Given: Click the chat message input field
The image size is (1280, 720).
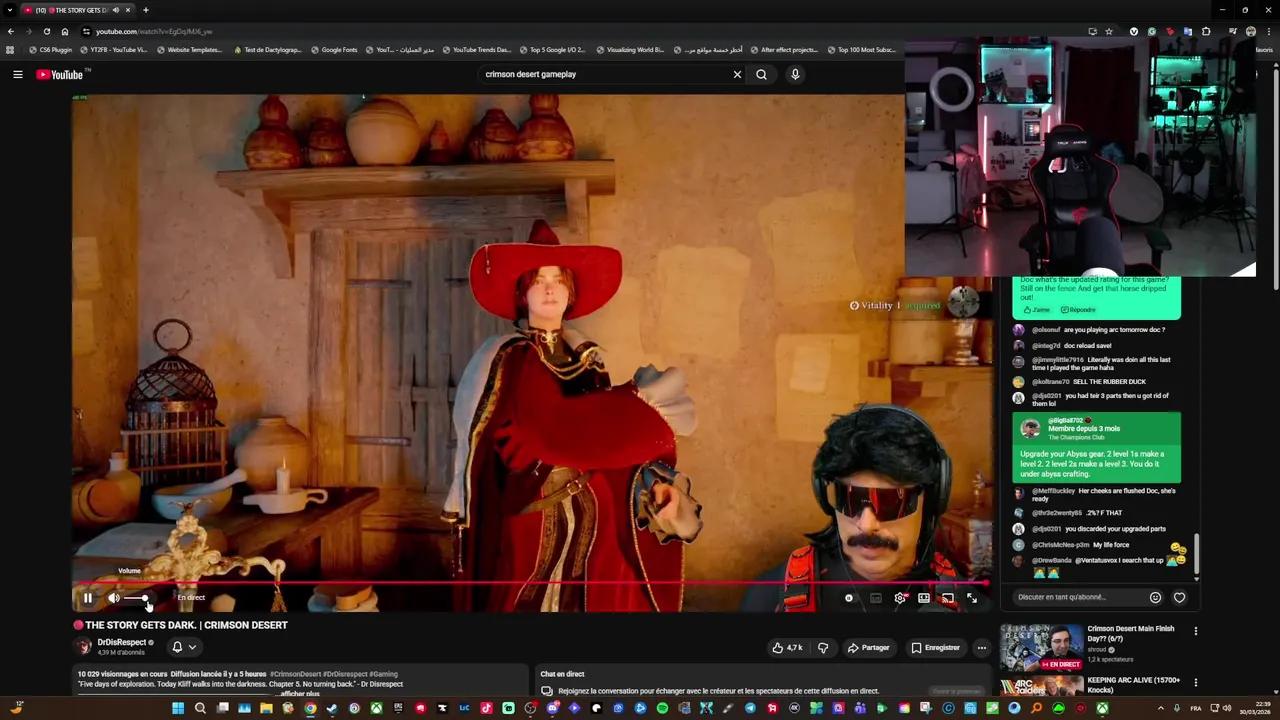Looking at the screenshot, I should tap(1076, 597).
